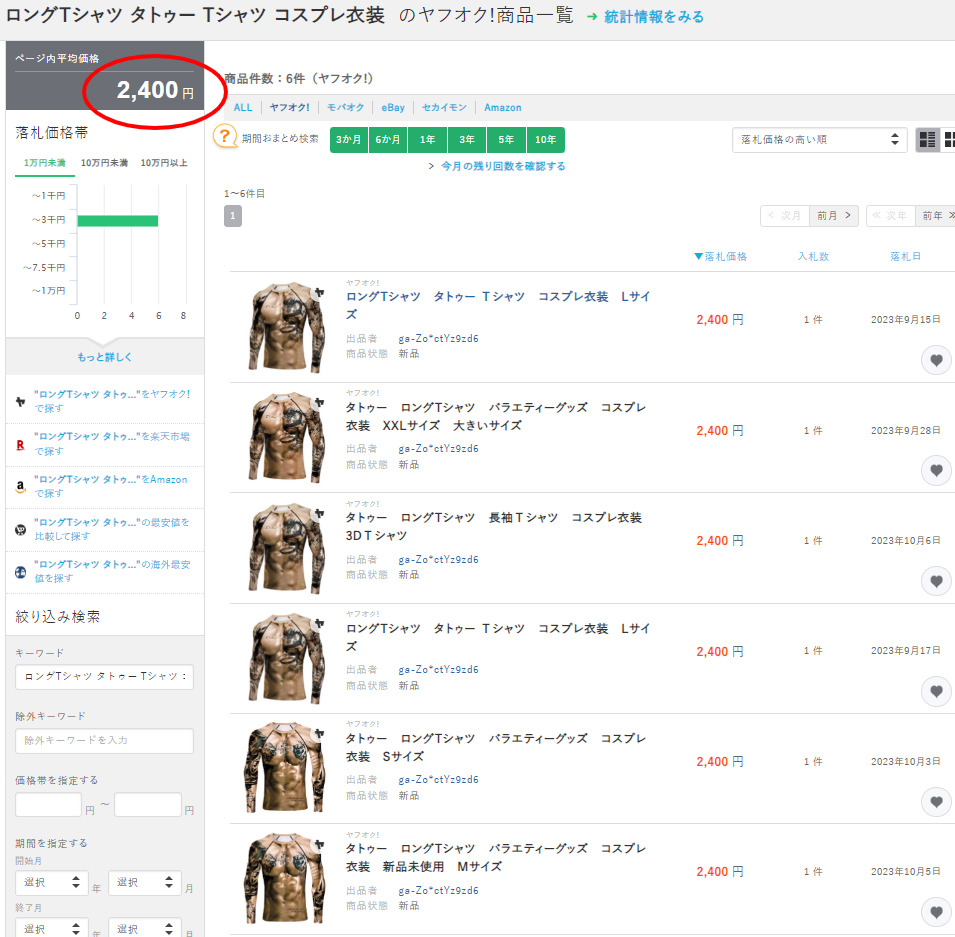Switch to the eBay tab

(393, 108)
